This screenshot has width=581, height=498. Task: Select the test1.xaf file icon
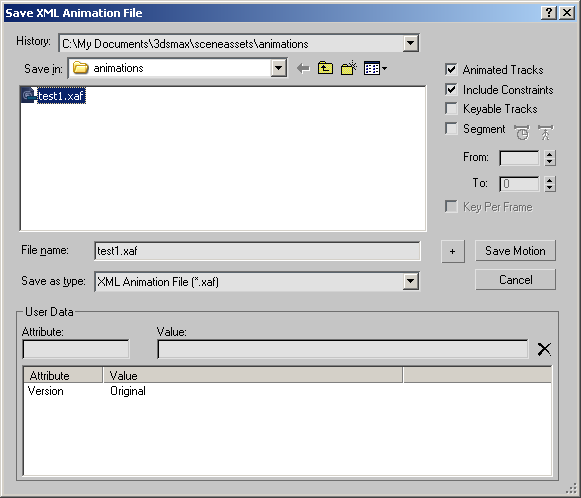pyautogui.click(x=29, y=96)
